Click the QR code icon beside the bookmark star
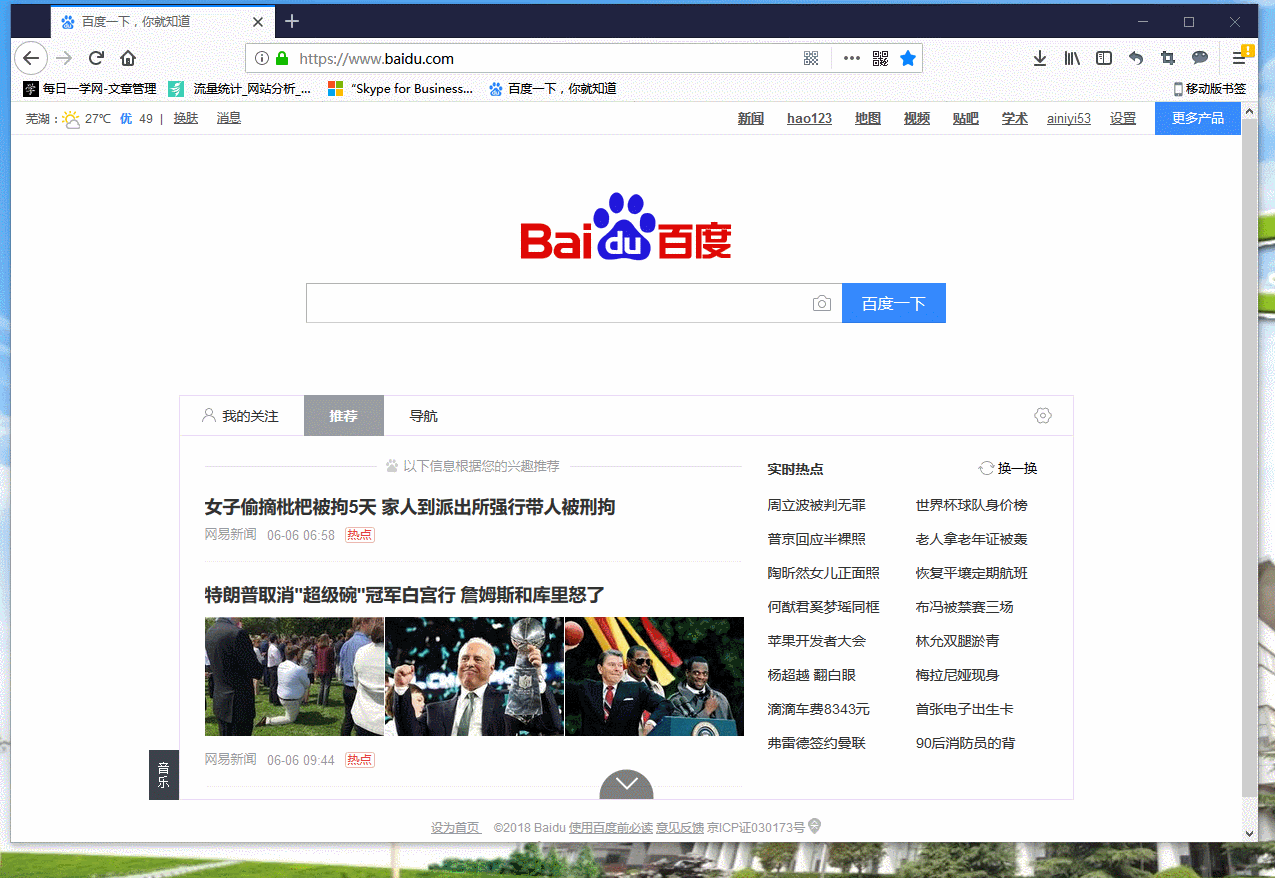This screenshot has height=878, width=1275. click(x=880, y=59)
